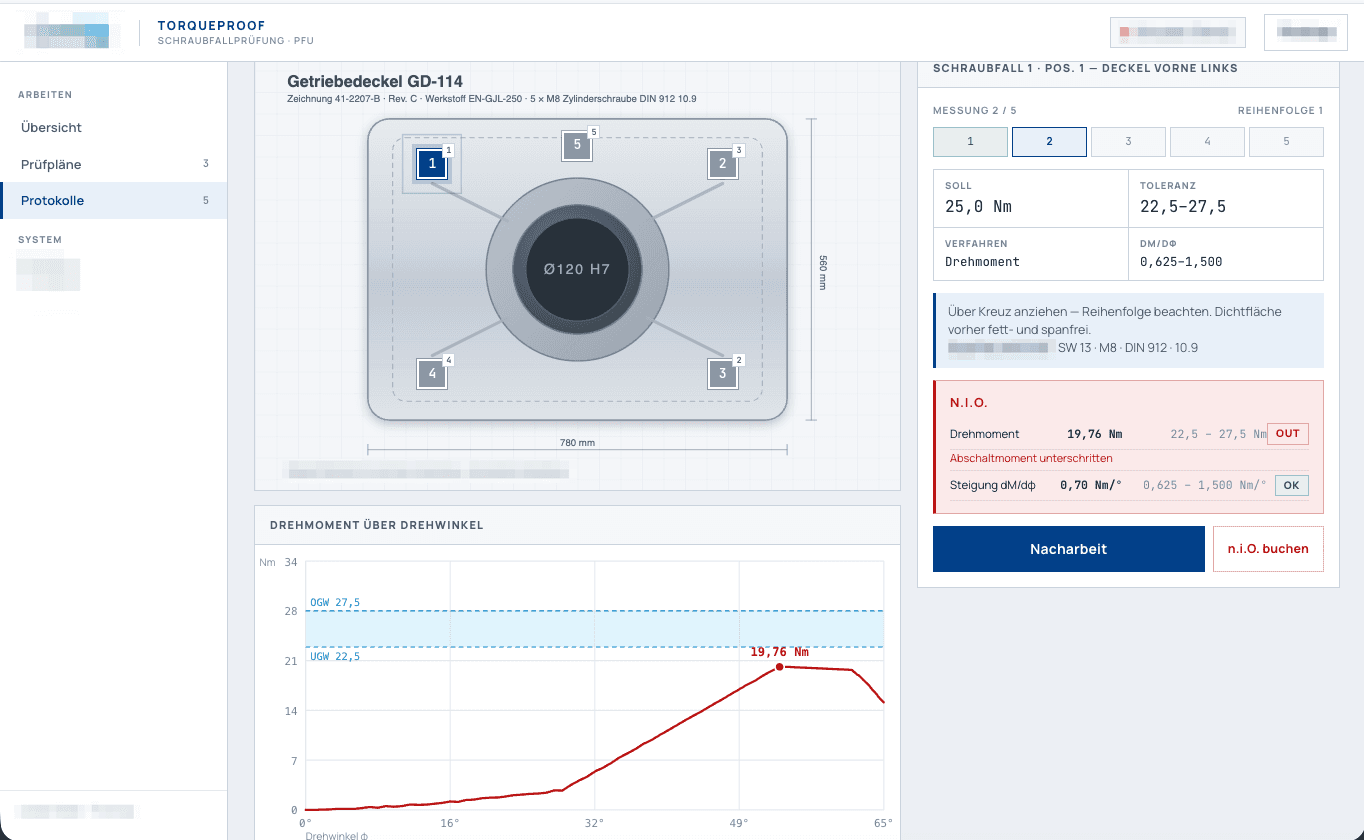The width and height of the screenshot is (1364, 840).
Task: Select screw position 5 on the cover drawing
Action: [577, 144]
